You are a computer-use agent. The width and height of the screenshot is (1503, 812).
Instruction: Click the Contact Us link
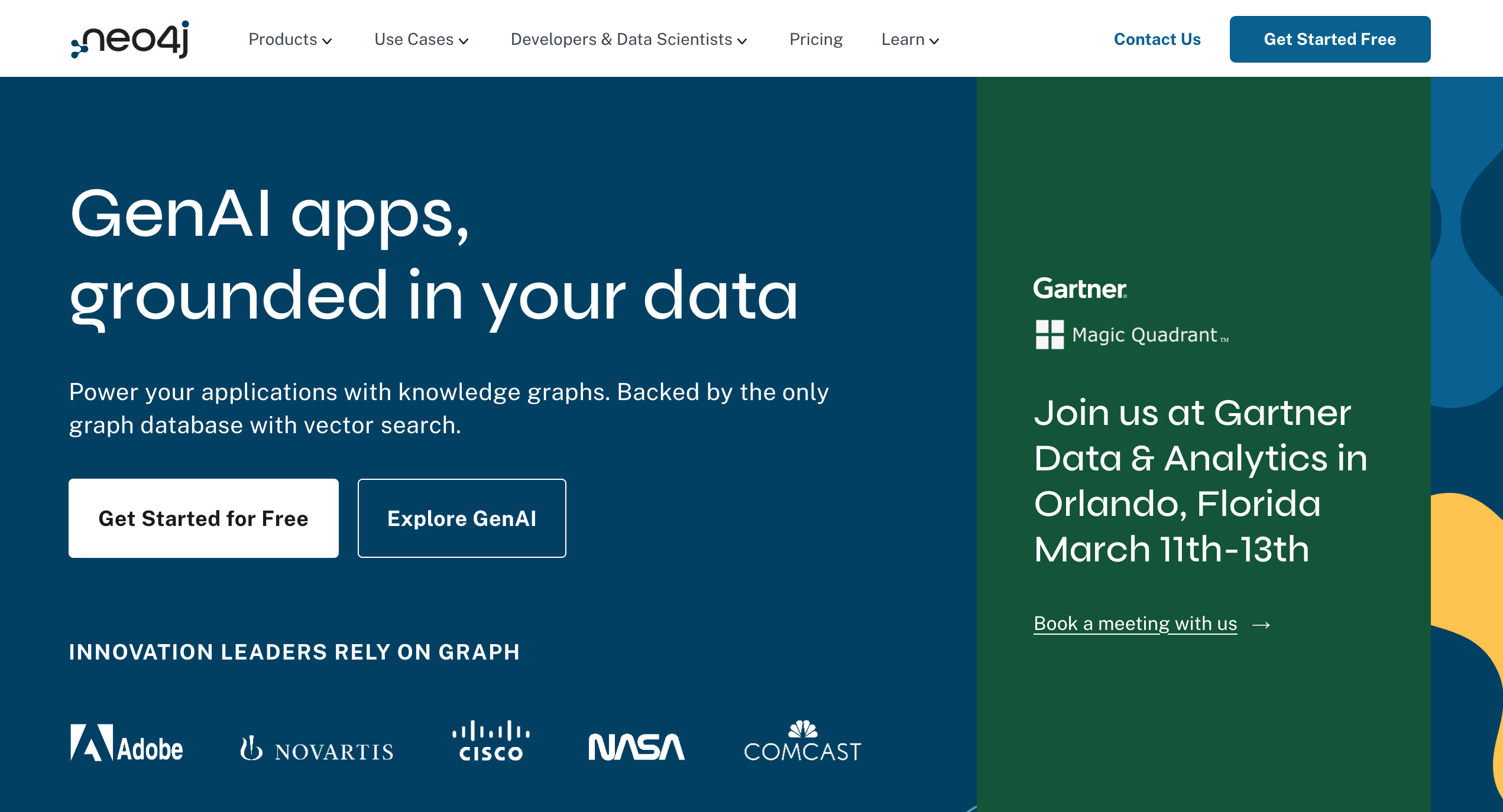coord(1157,40)
